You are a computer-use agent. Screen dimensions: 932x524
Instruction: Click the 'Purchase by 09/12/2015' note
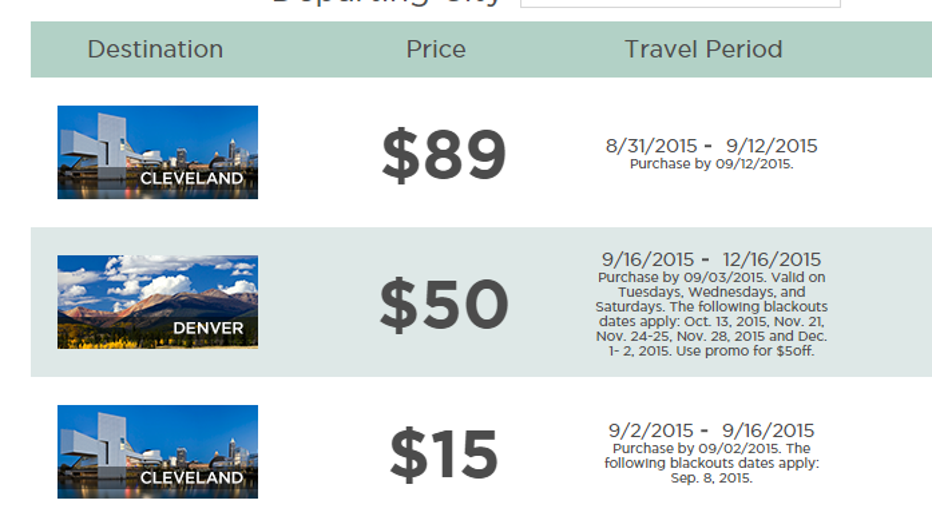coord(711,164)
